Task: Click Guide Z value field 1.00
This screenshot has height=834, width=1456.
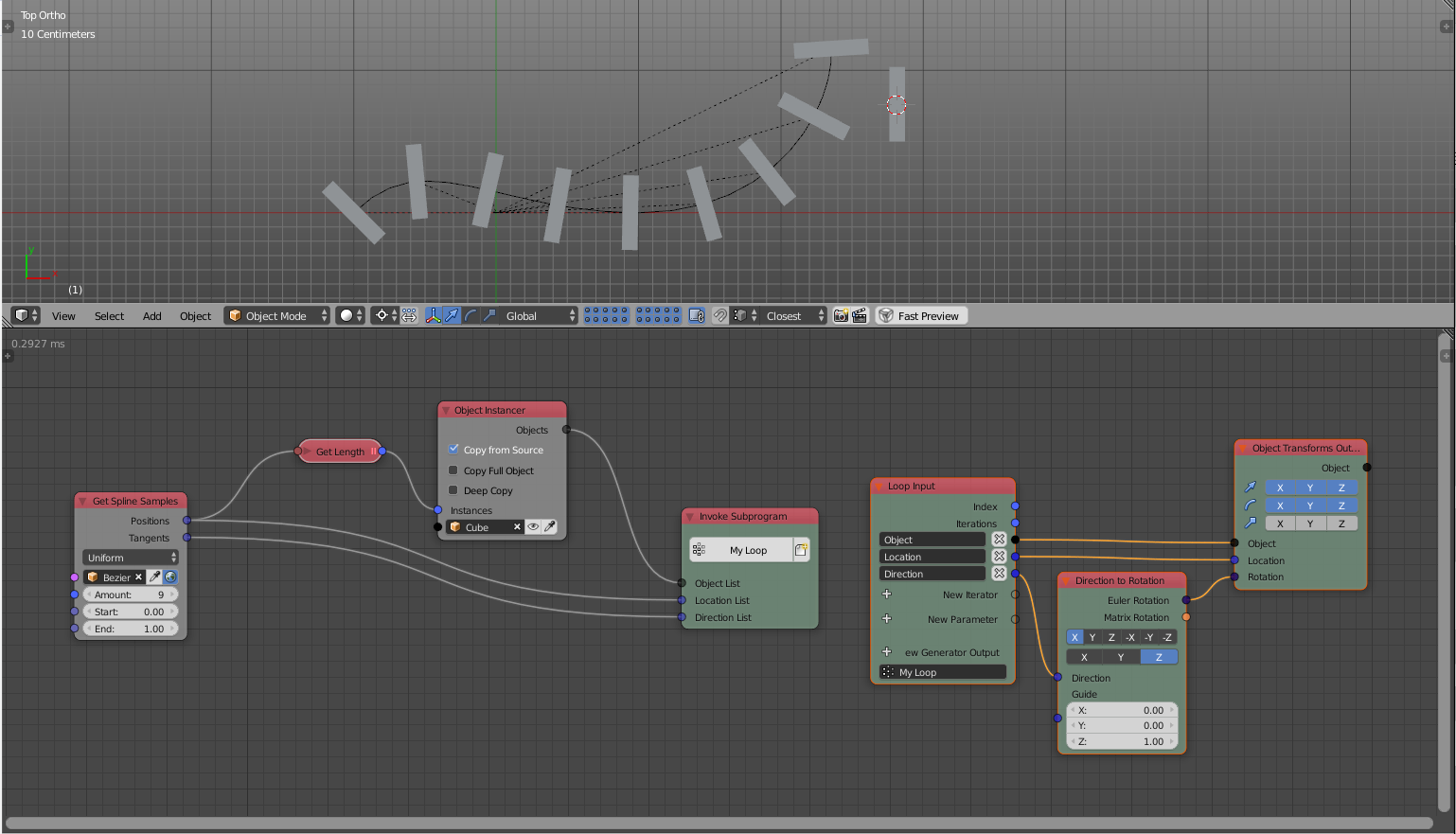Action: 1122,741
